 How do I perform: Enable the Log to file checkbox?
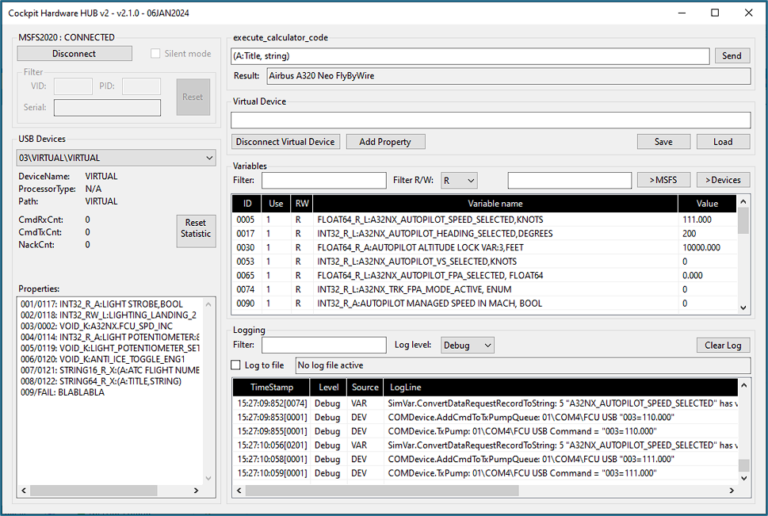237,365
